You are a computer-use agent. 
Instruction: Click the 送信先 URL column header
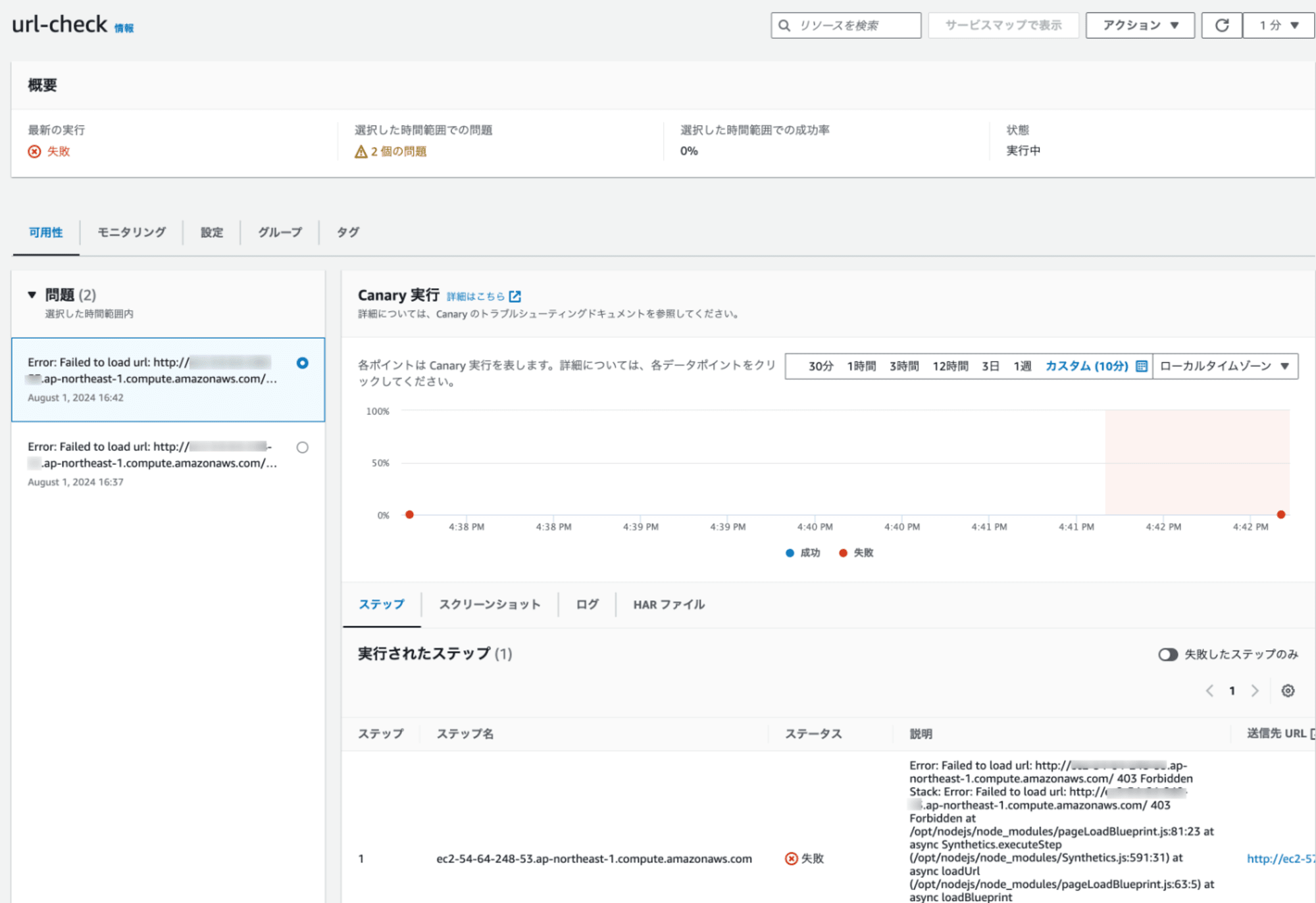[1277, 733]
